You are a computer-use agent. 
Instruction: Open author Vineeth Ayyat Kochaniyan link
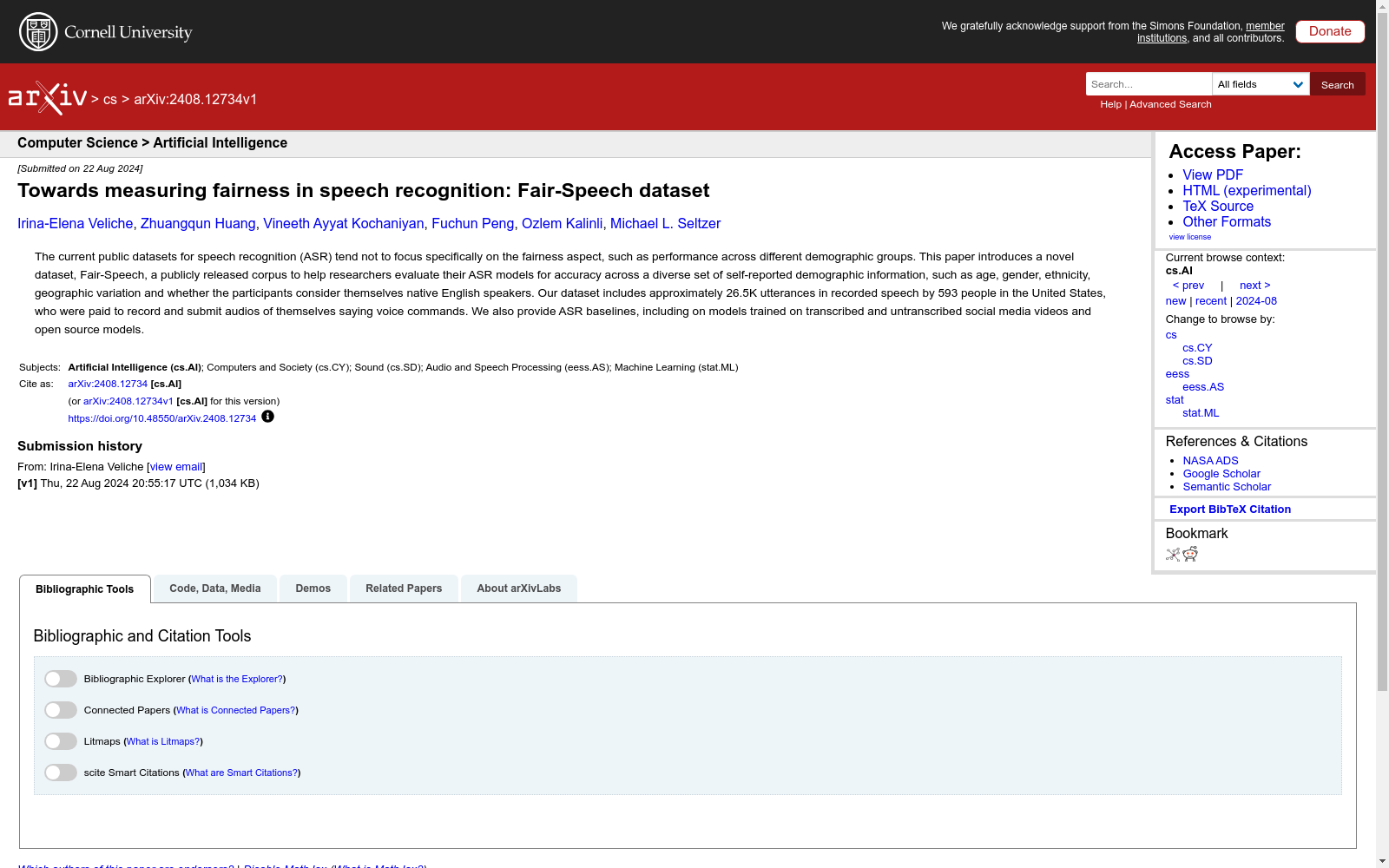click(344, 224)
